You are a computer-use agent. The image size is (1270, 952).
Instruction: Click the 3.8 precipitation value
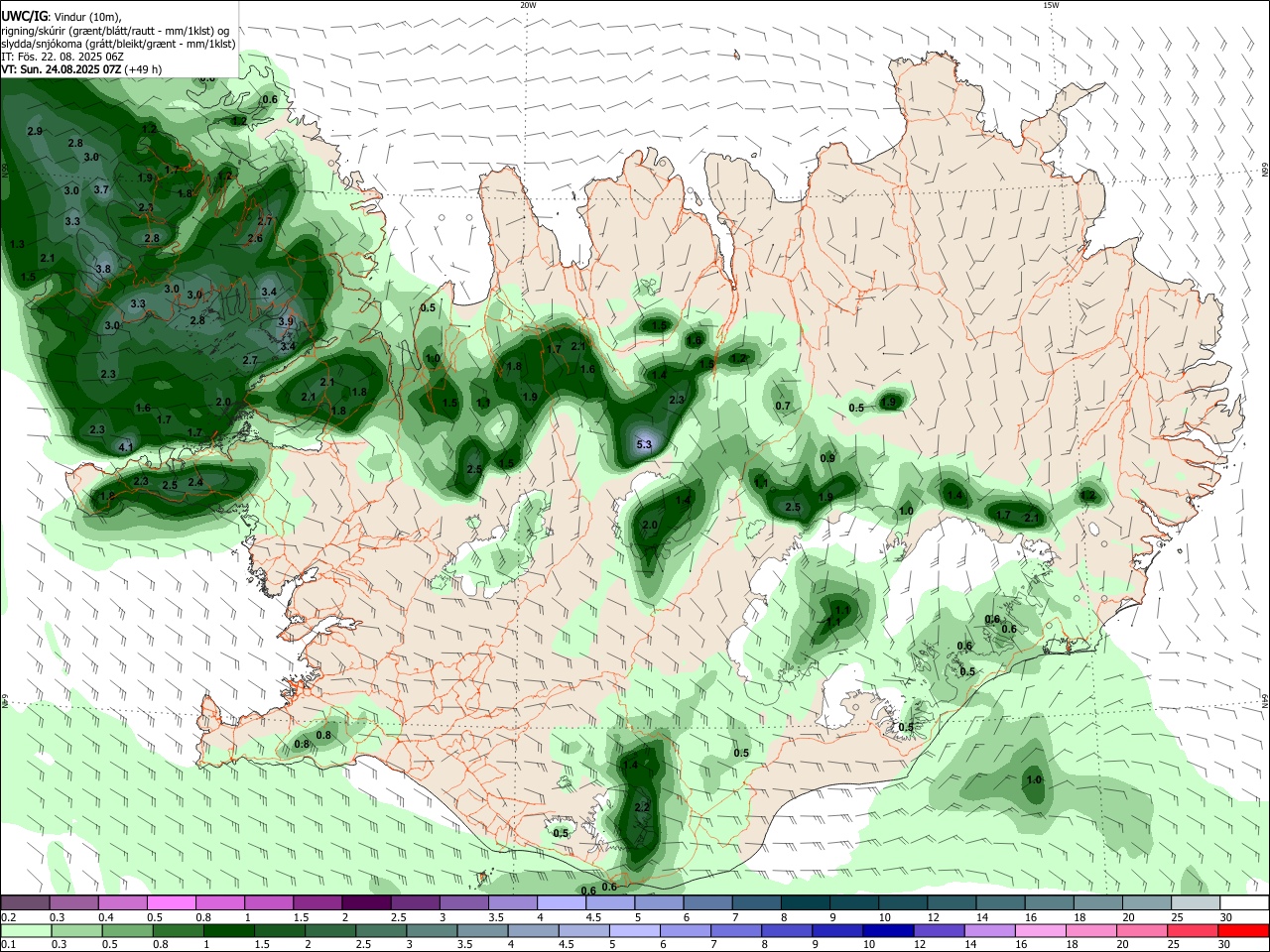click(103, 269)
